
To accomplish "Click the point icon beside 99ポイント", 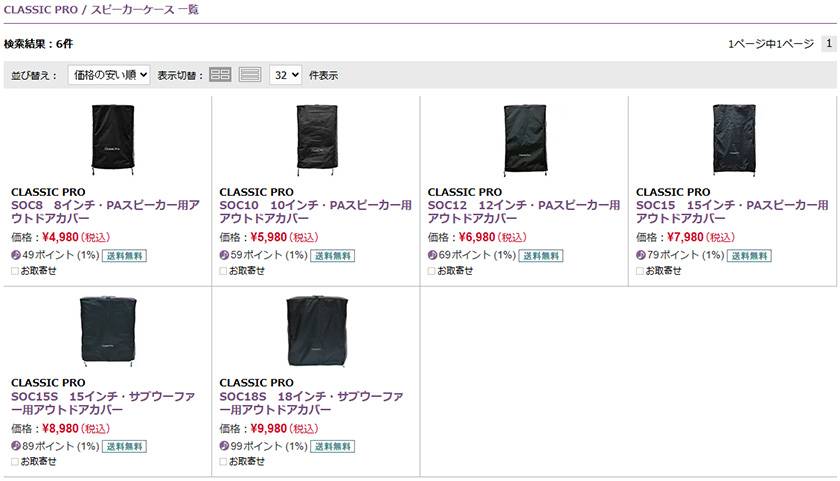I will pyautogui.click(x=224, y=446).
